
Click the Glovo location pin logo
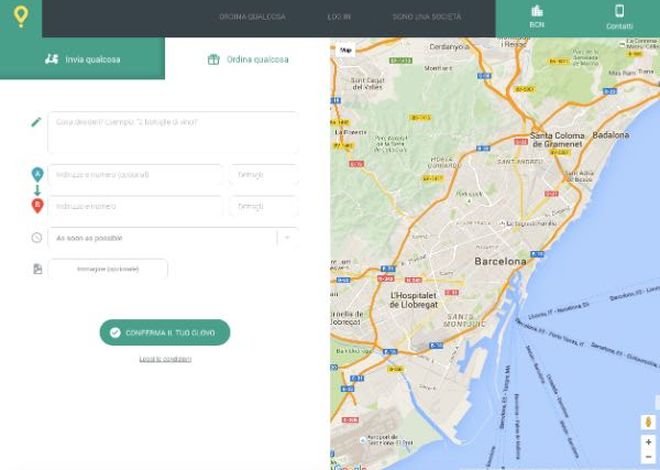click(x=21, y=16)
